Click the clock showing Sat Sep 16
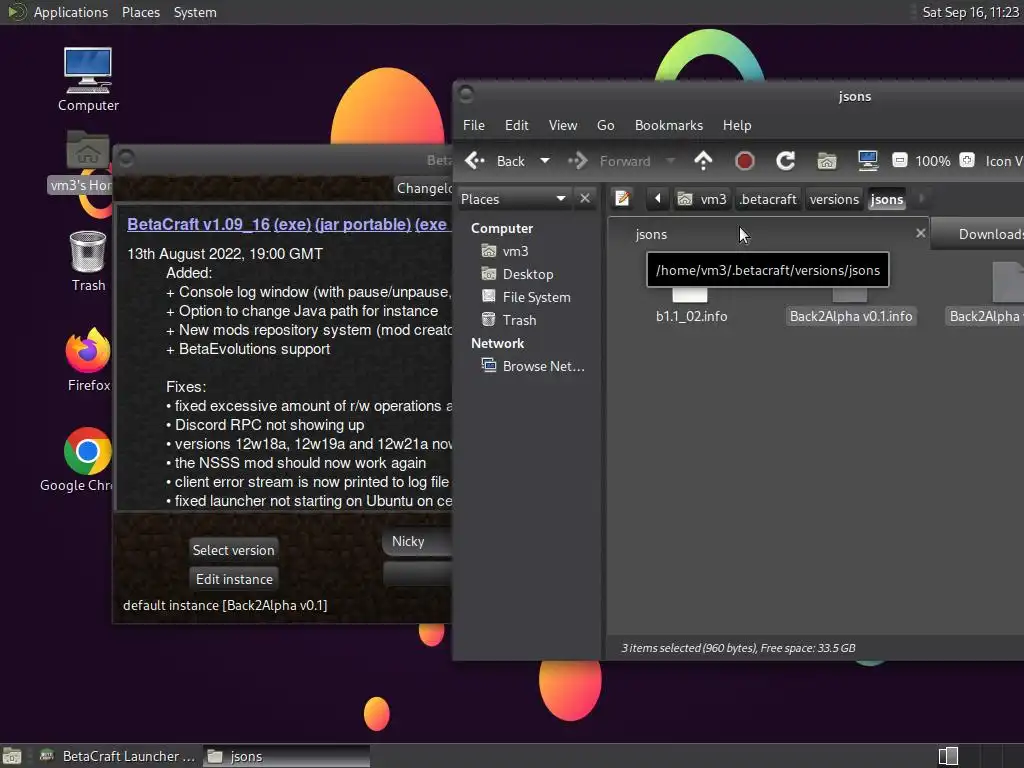The width and height of the screenshot is (1024, 768). tap(969, 12)
